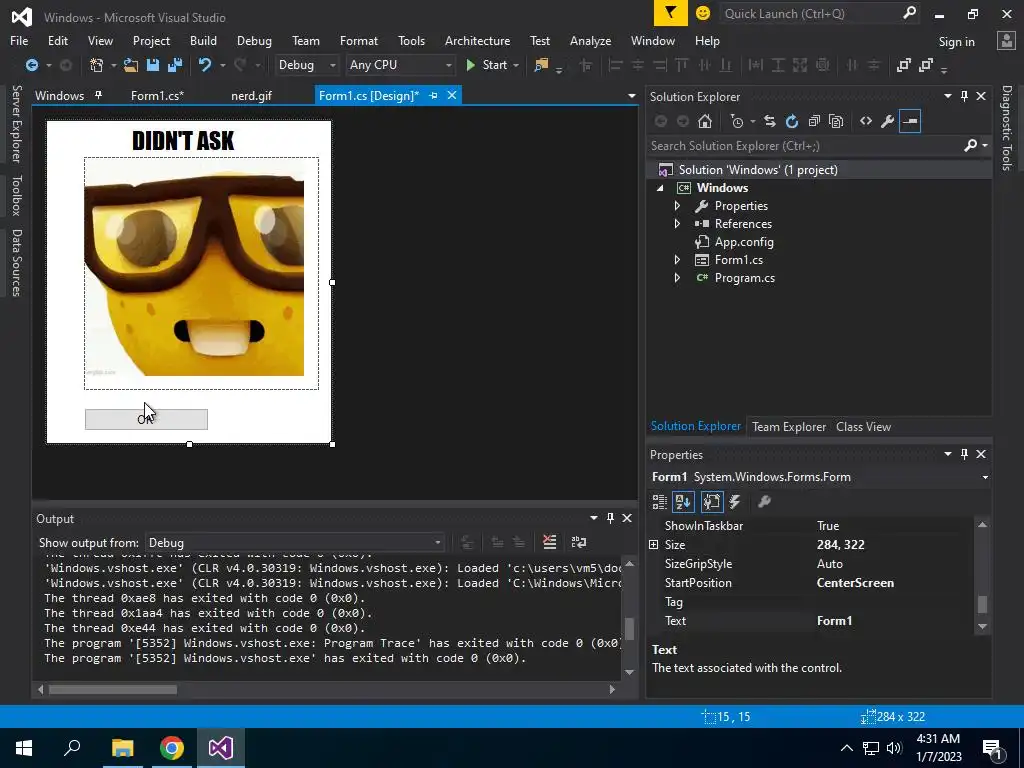Expand the References node
The height and width of the screenshot is (768, 1024).
click(x=677, y=223)
